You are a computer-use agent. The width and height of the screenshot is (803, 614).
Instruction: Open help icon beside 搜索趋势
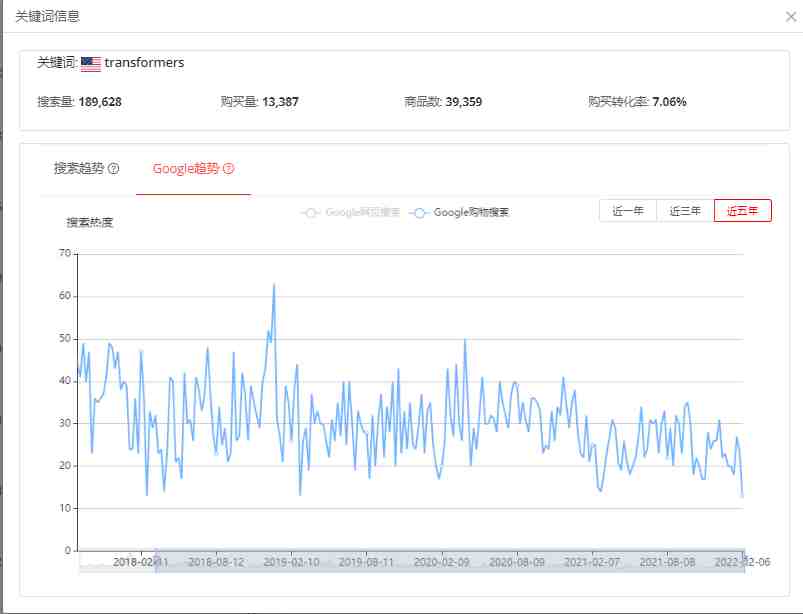tap(114, 168)
